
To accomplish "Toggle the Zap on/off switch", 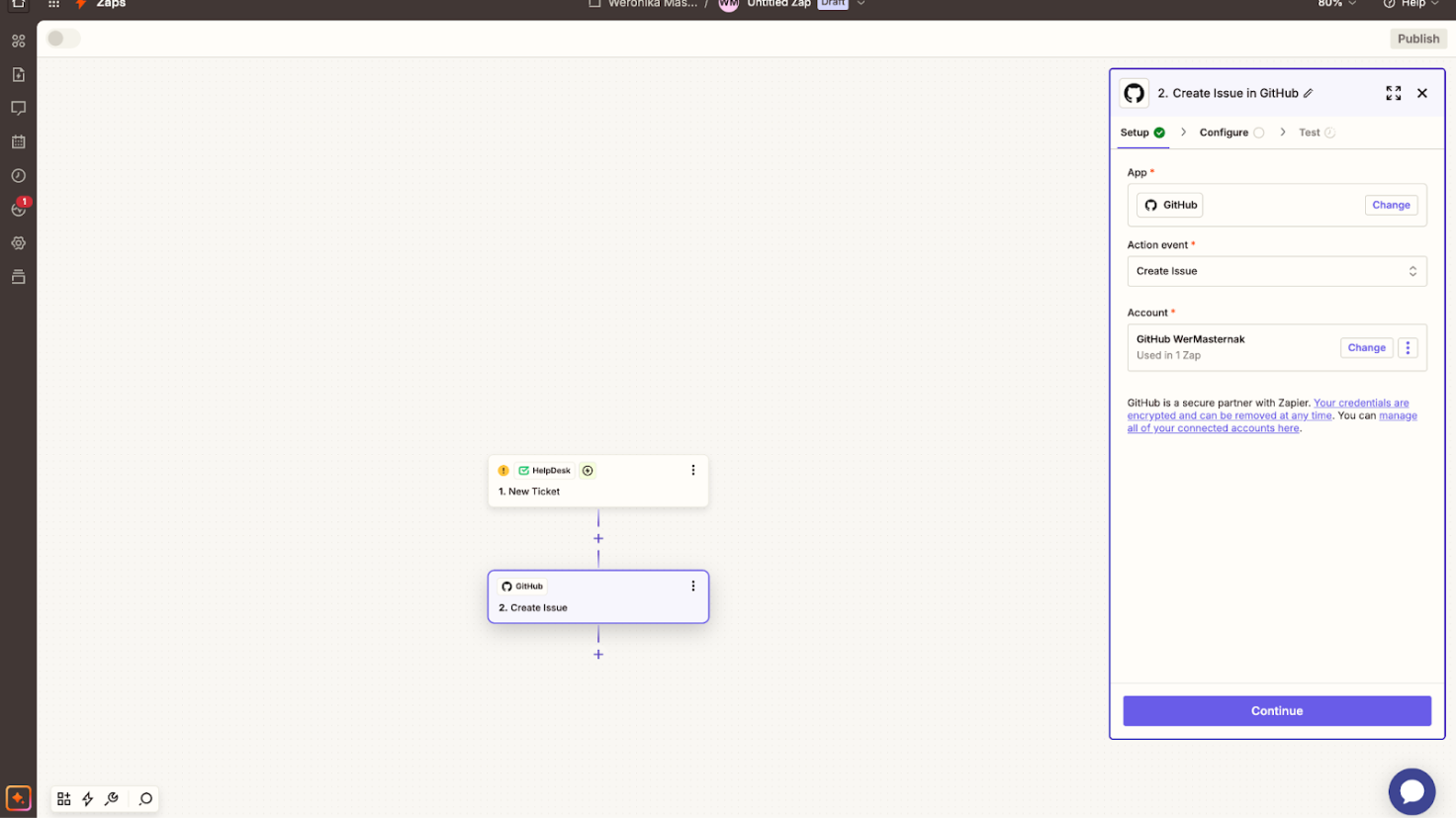I will coord(63,39).
